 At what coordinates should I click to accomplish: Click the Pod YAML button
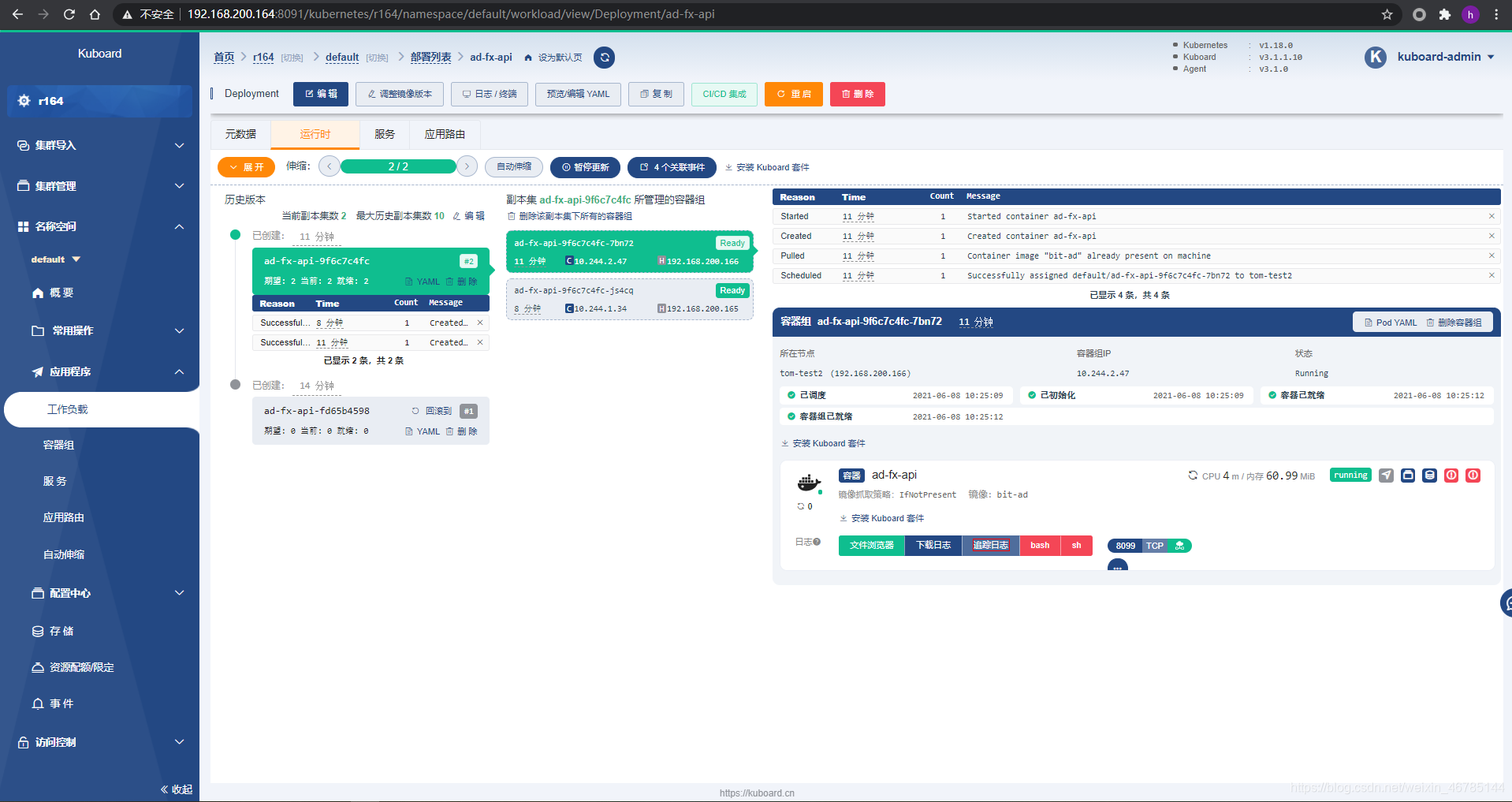click(1391, 323)
